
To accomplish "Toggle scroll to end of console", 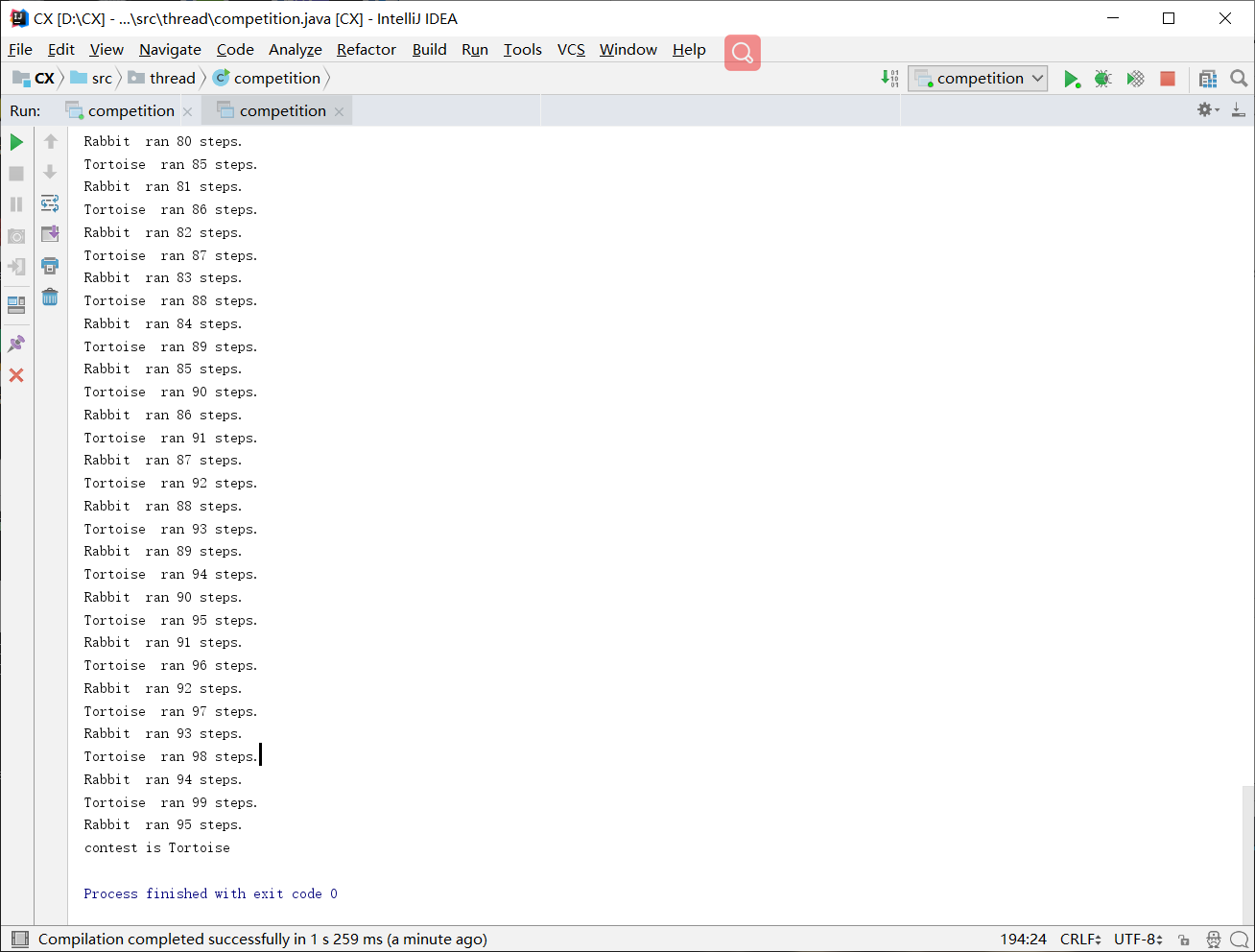I will 50,234.
